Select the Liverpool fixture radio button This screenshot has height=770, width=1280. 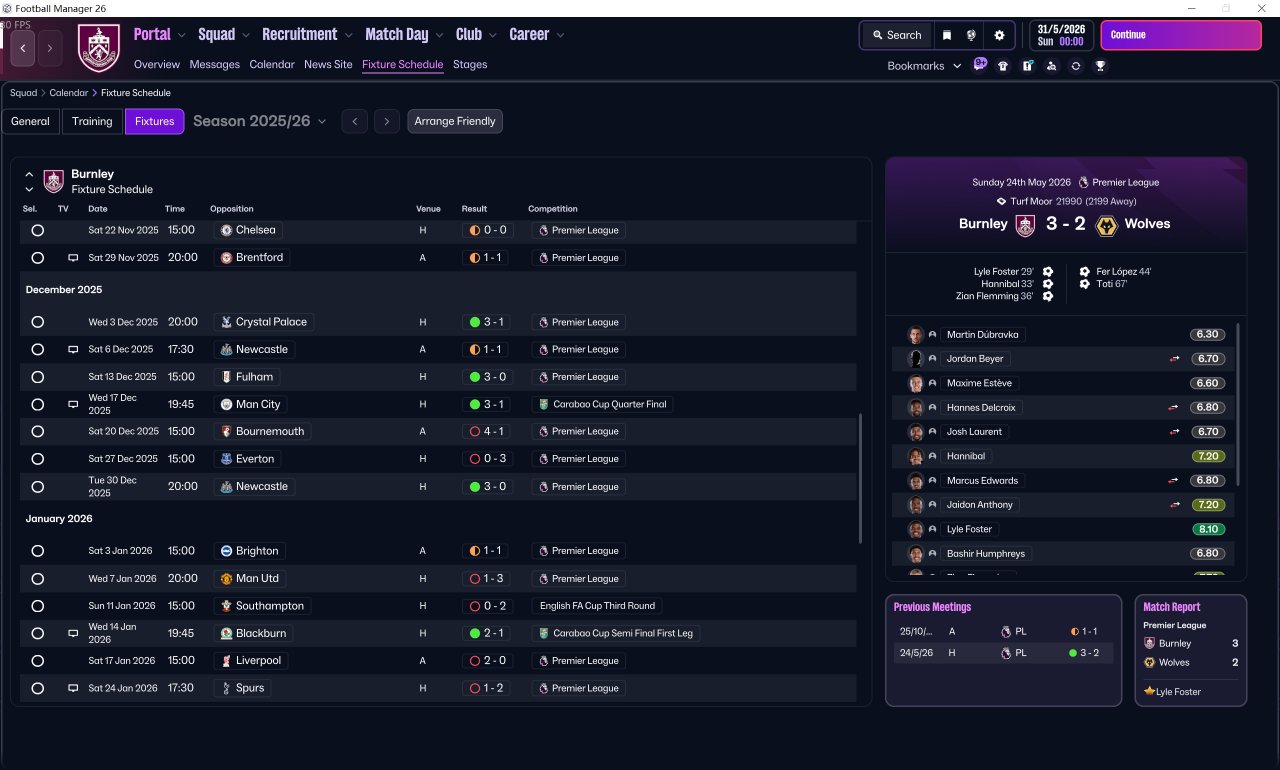[37, 661]
